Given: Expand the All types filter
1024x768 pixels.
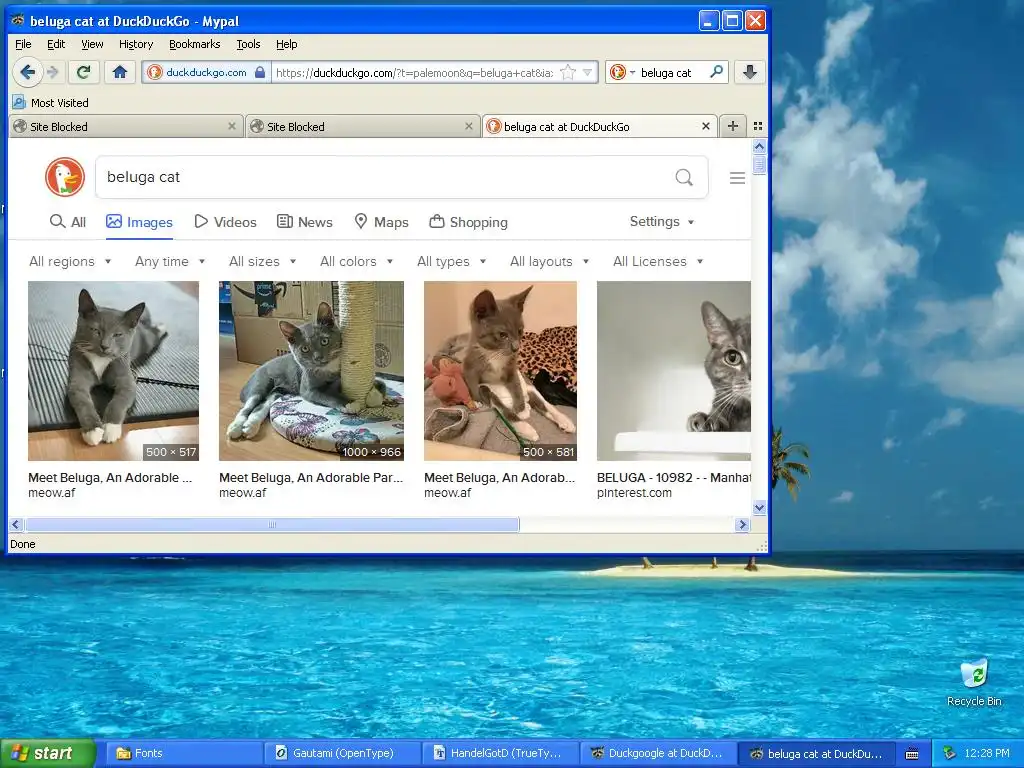Looking at the screenshot, I should pos(452,261).
